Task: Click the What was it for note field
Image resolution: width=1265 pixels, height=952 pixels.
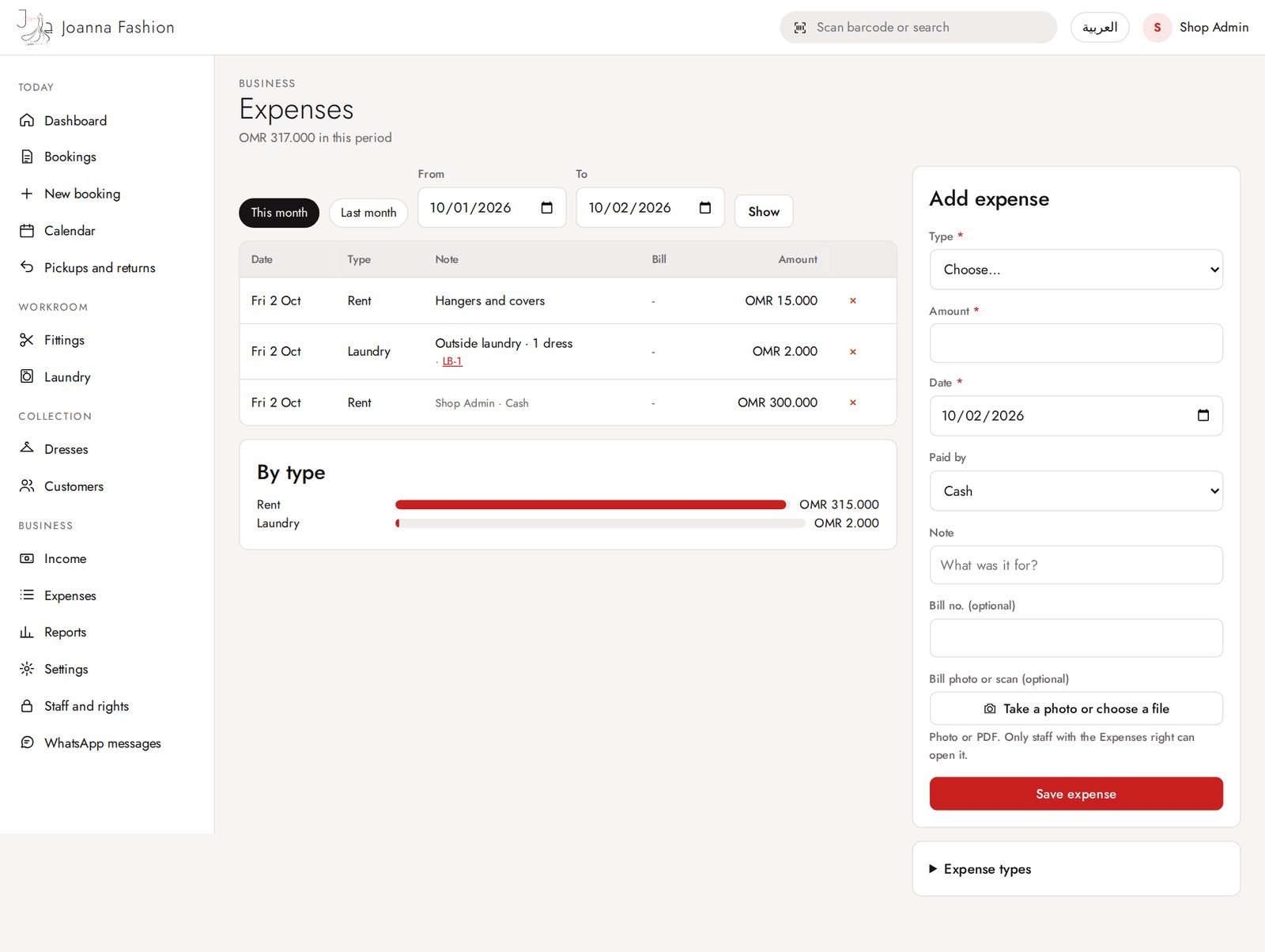Action: click(1076, 565)
